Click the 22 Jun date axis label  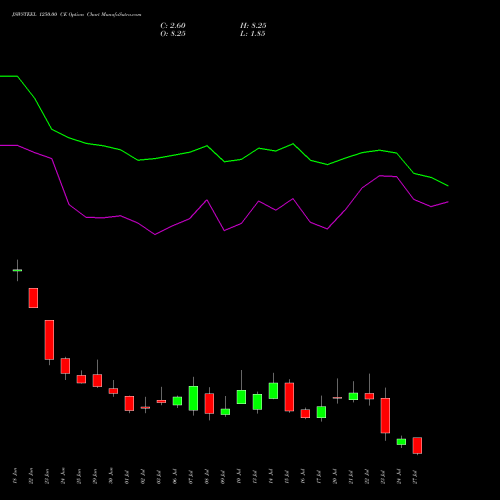tap(31, 476)
